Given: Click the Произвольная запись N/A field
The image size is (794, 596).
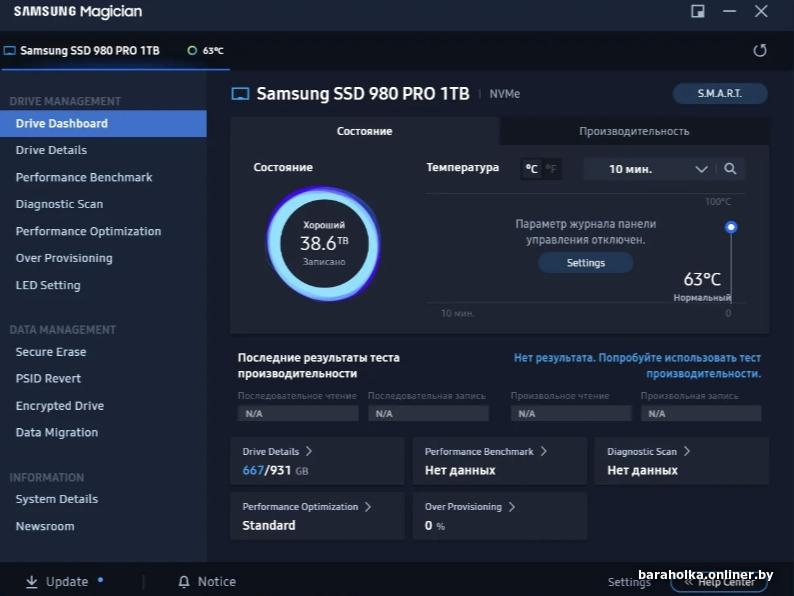Looking at the screenshot, I should click(701, 414).
